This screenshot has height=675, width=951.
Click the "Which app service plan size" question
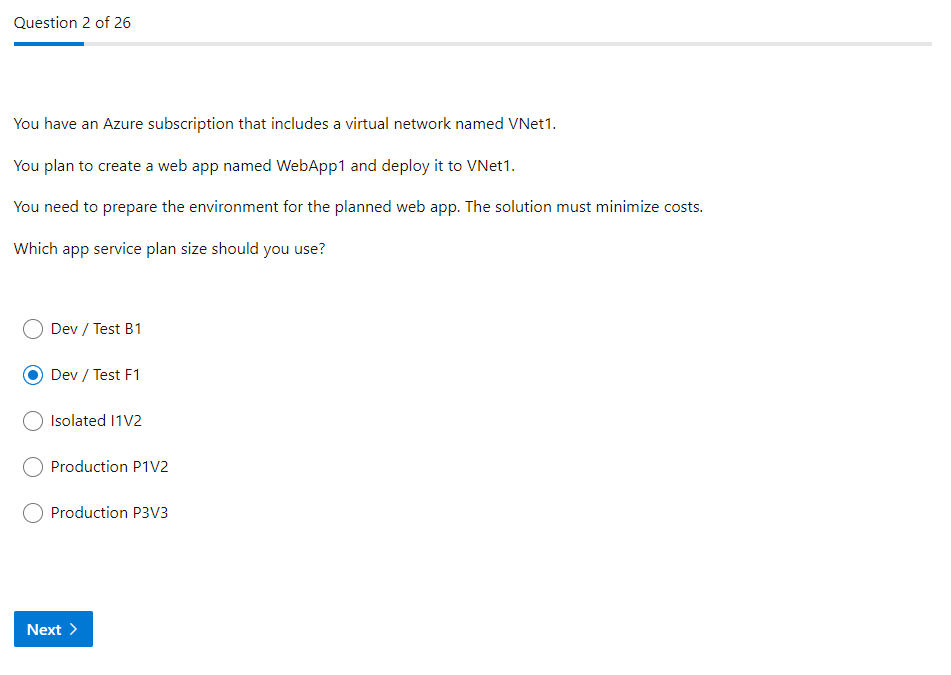coord(169,249)
